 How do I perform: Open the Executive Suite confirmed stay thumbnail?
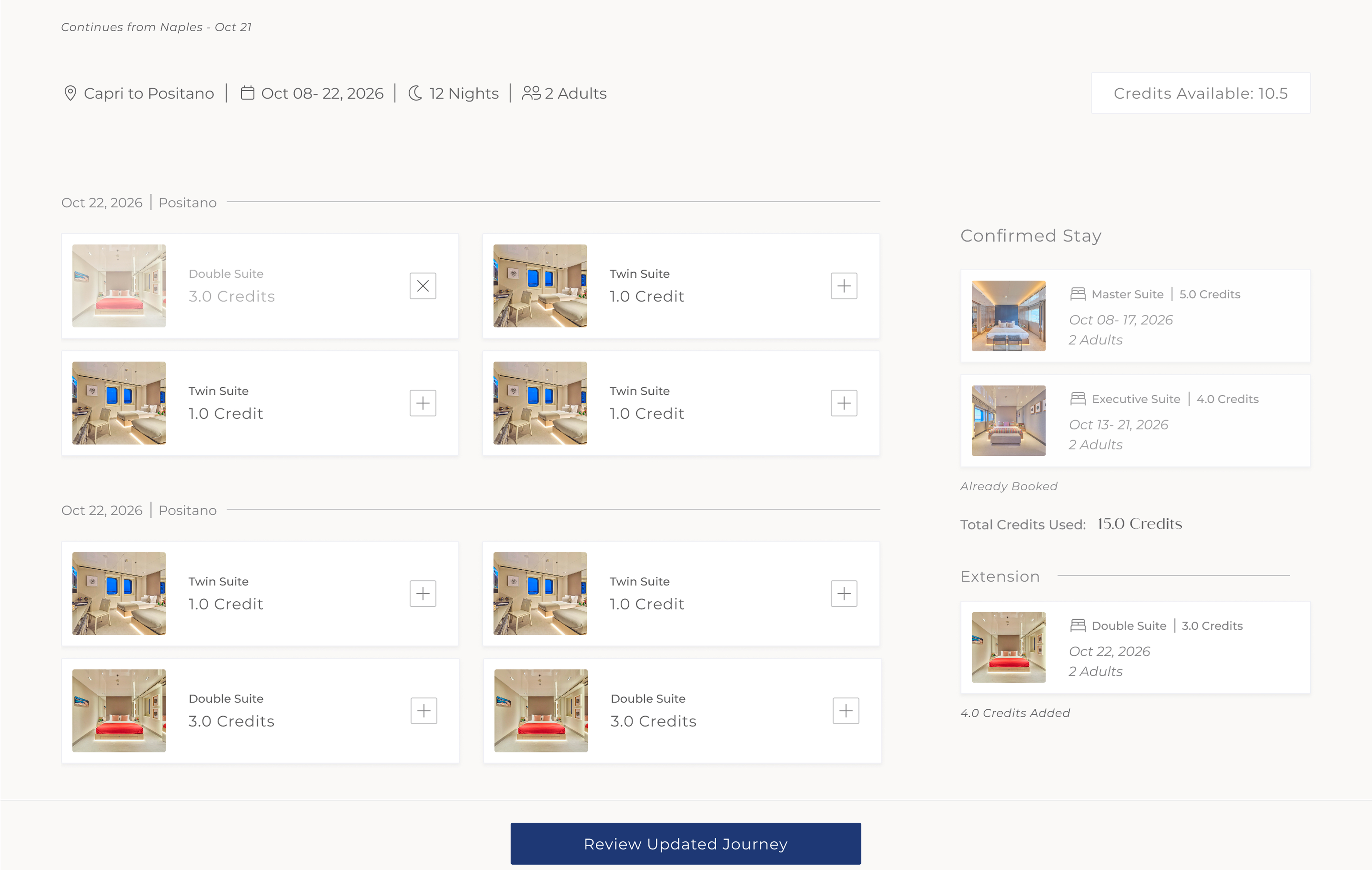[x=1009, y=421]
